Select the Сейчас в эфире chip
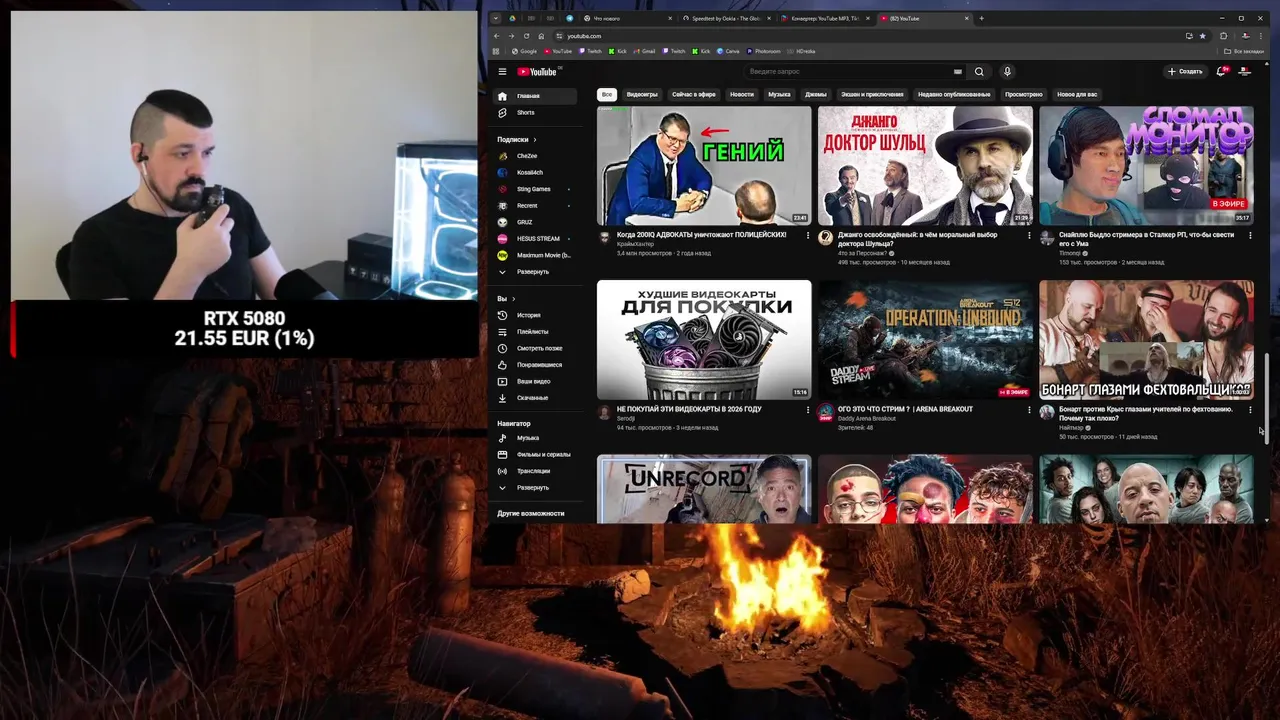The image size is (1280, 720). 694,94
